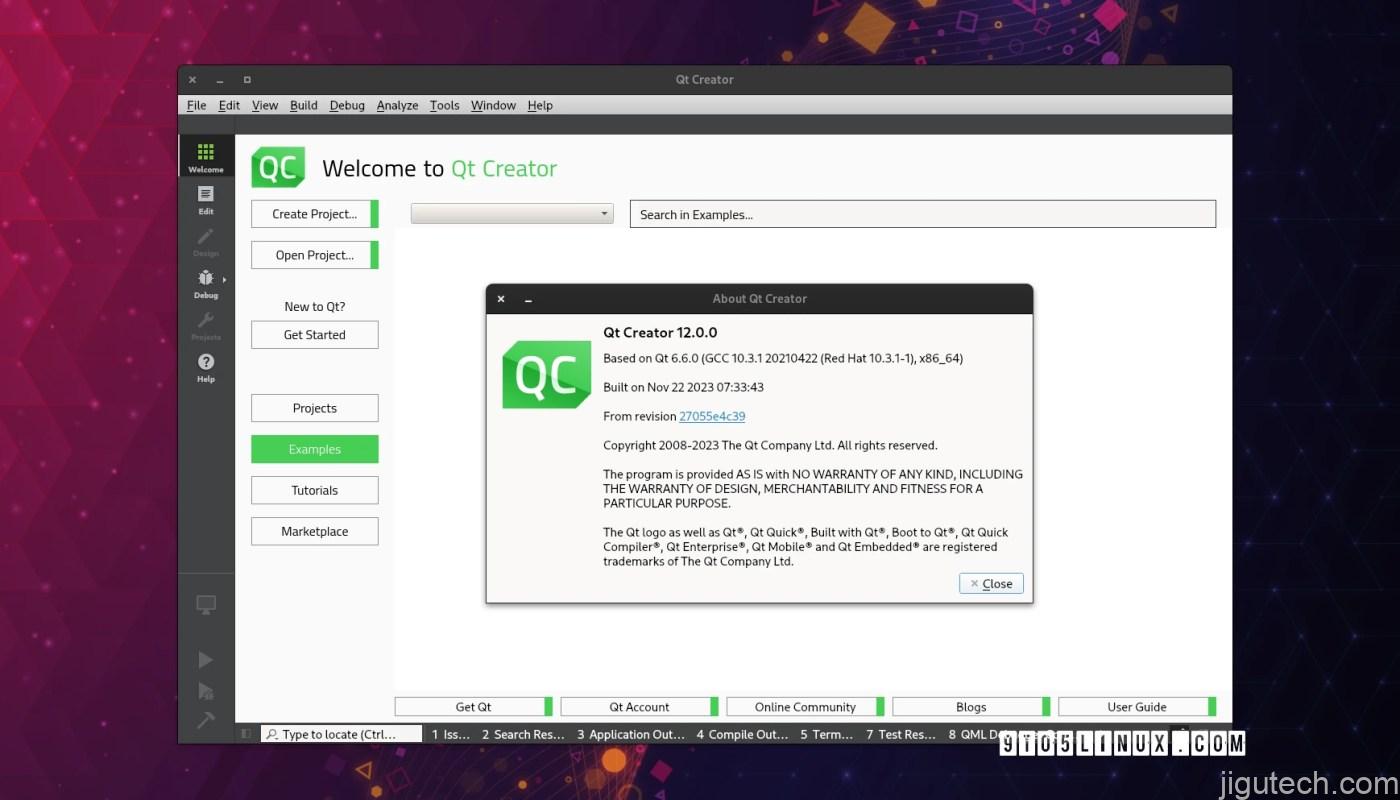This screenshot has width=1400, height=800.
Task: Open the Debug menu
Action: [347, 105]
